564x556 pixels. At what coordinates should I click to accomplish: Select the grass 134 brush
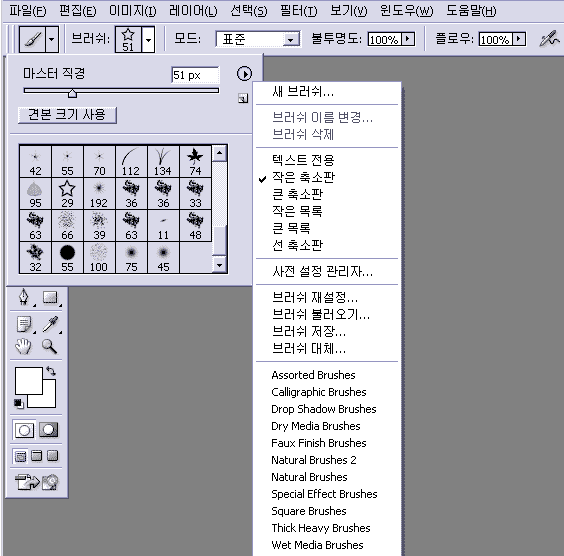coord(163,161)
